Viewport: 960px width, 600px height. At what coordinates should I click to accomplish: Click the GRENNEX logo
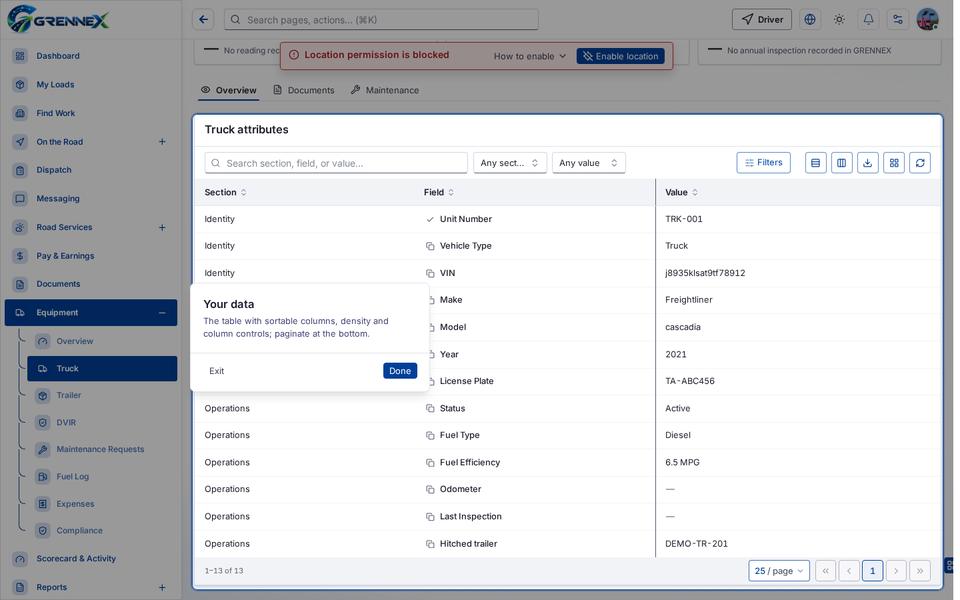[x=58, y=19]
